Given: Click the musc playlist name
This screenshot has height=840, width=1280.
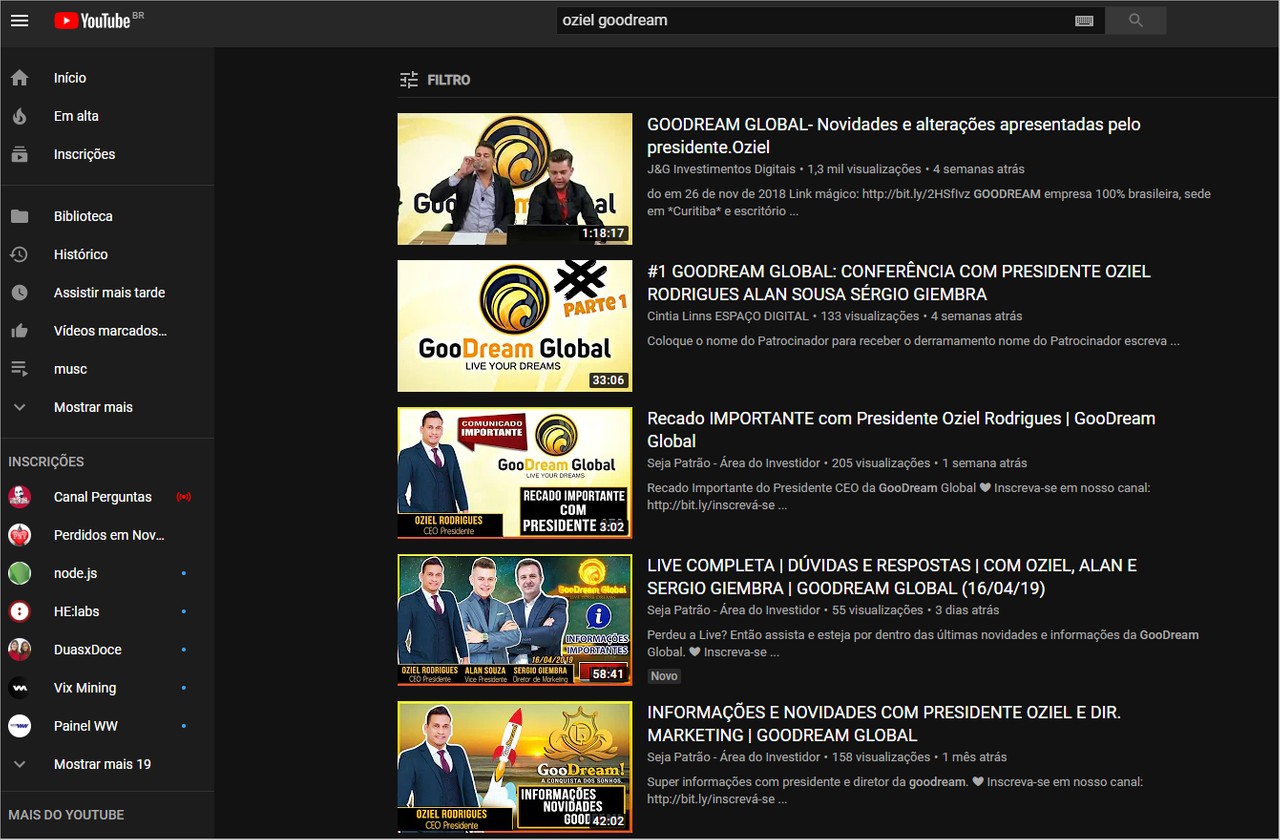Looking at the screenshot, I should tap(70, 369).
